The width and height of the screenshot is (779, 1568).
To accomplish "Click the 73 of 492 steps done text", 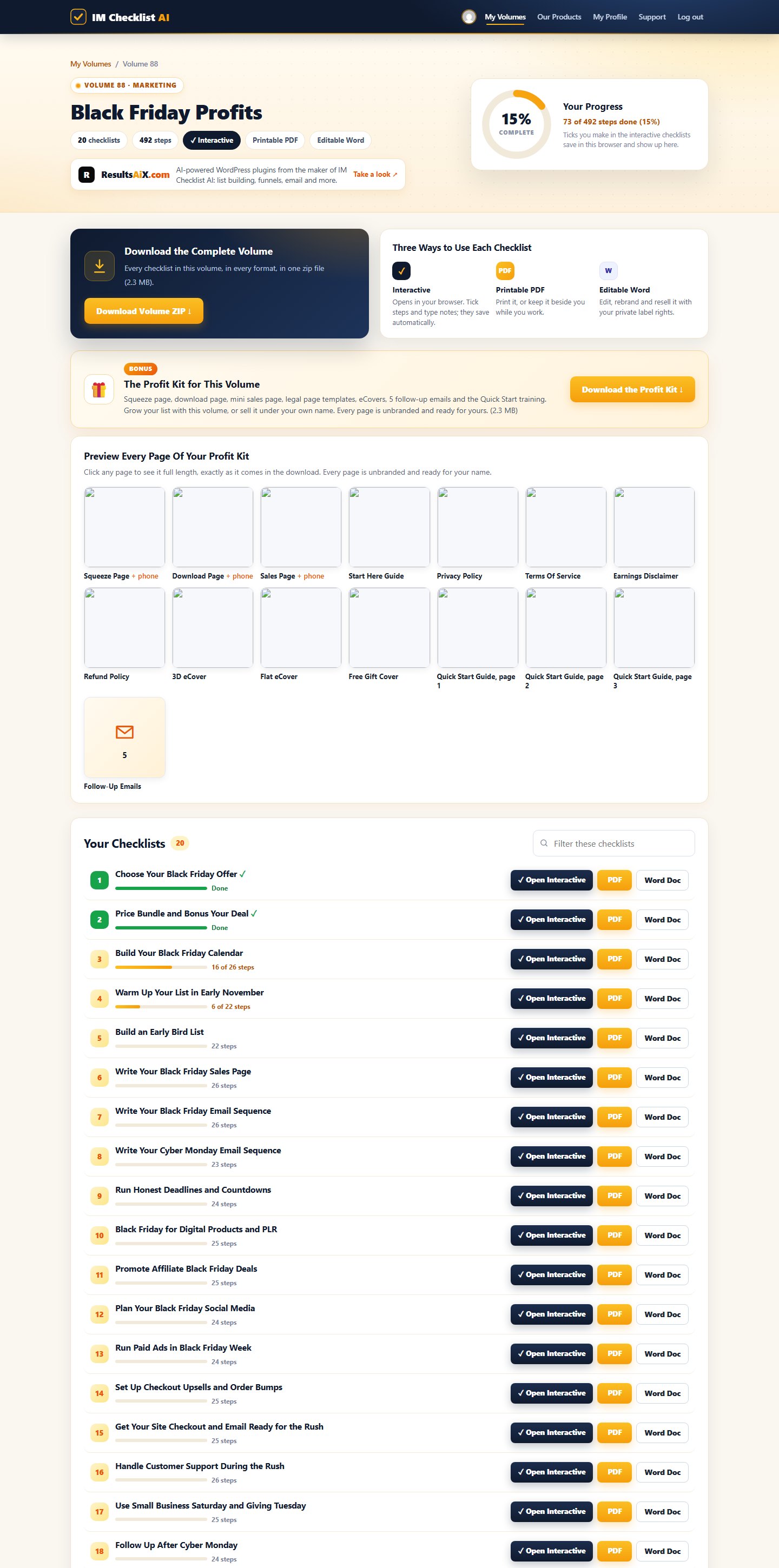I will (x=611, y=122).
